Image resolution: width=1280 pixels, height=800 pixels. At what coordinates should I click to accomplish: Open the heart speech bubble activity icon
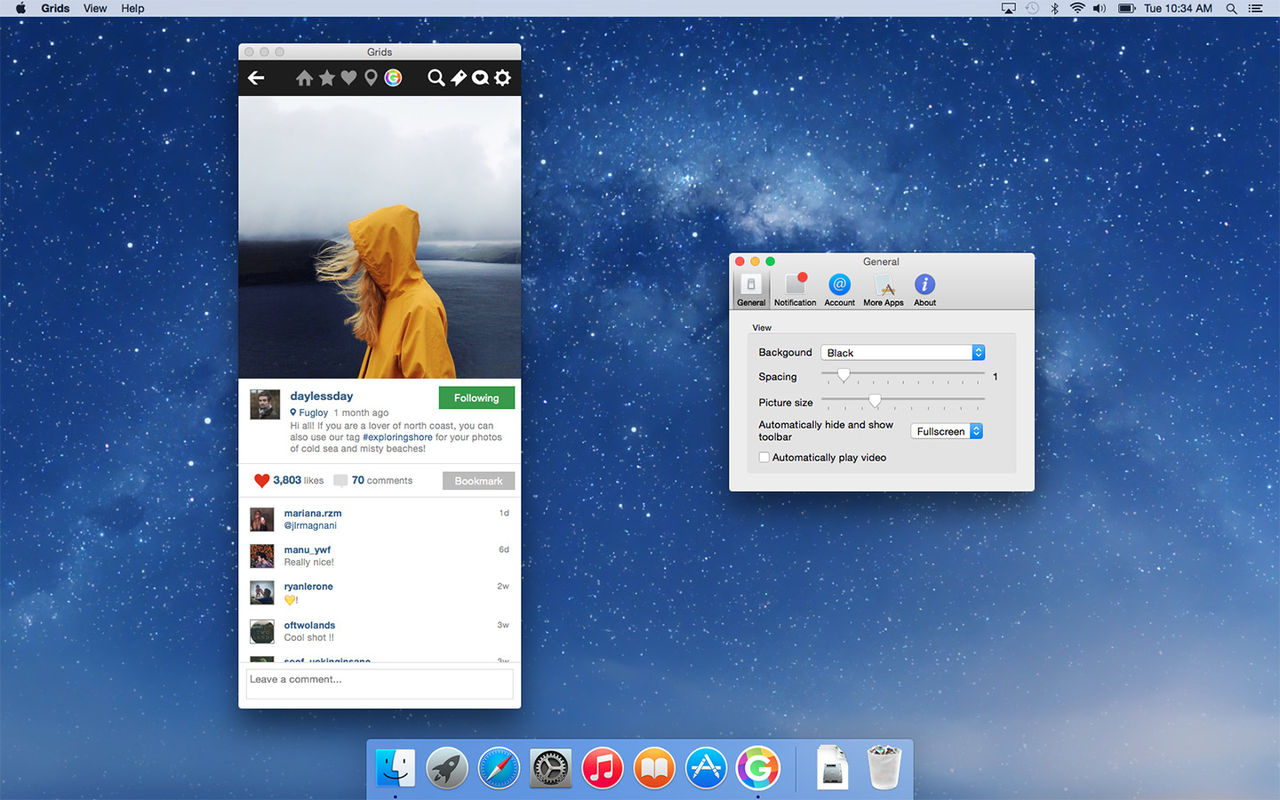(480, 78)
